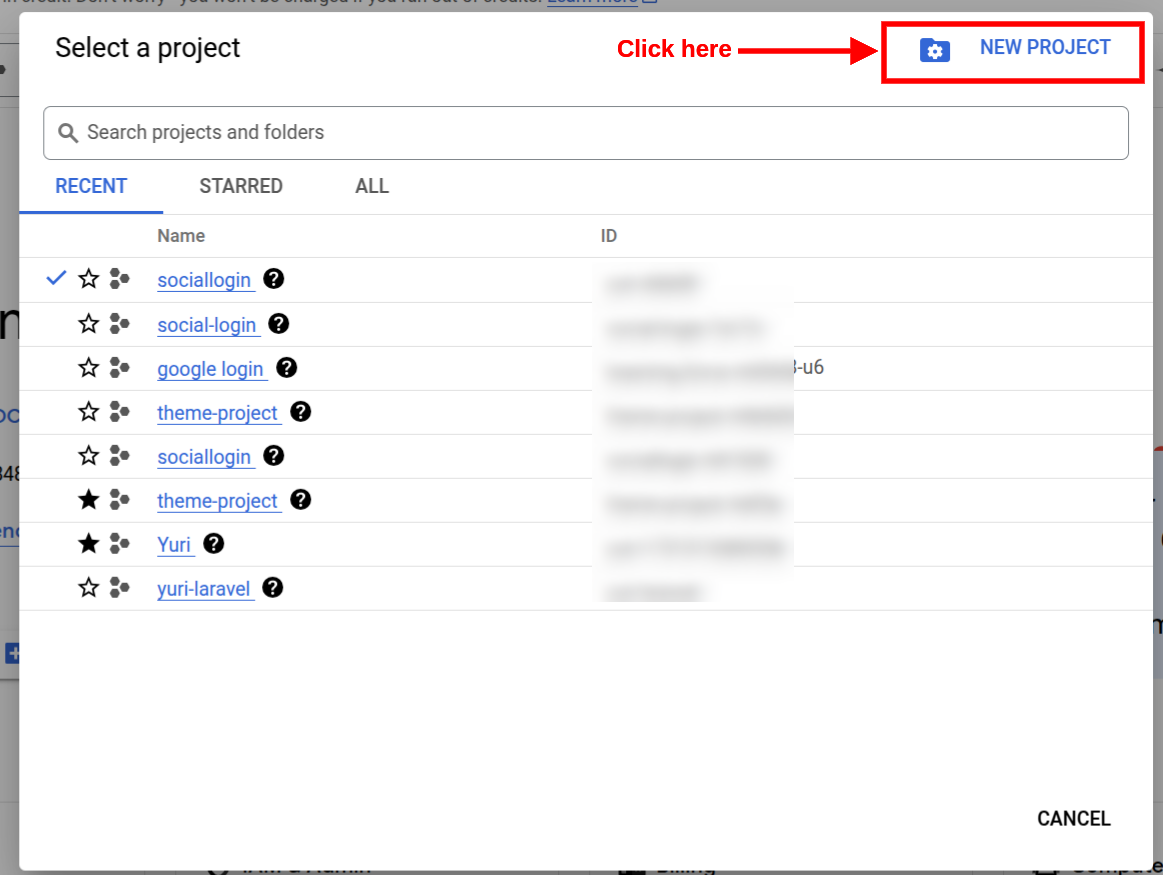Click the help icon beside google login
This screenshot has width=1163, height=875.
point(287,368)
